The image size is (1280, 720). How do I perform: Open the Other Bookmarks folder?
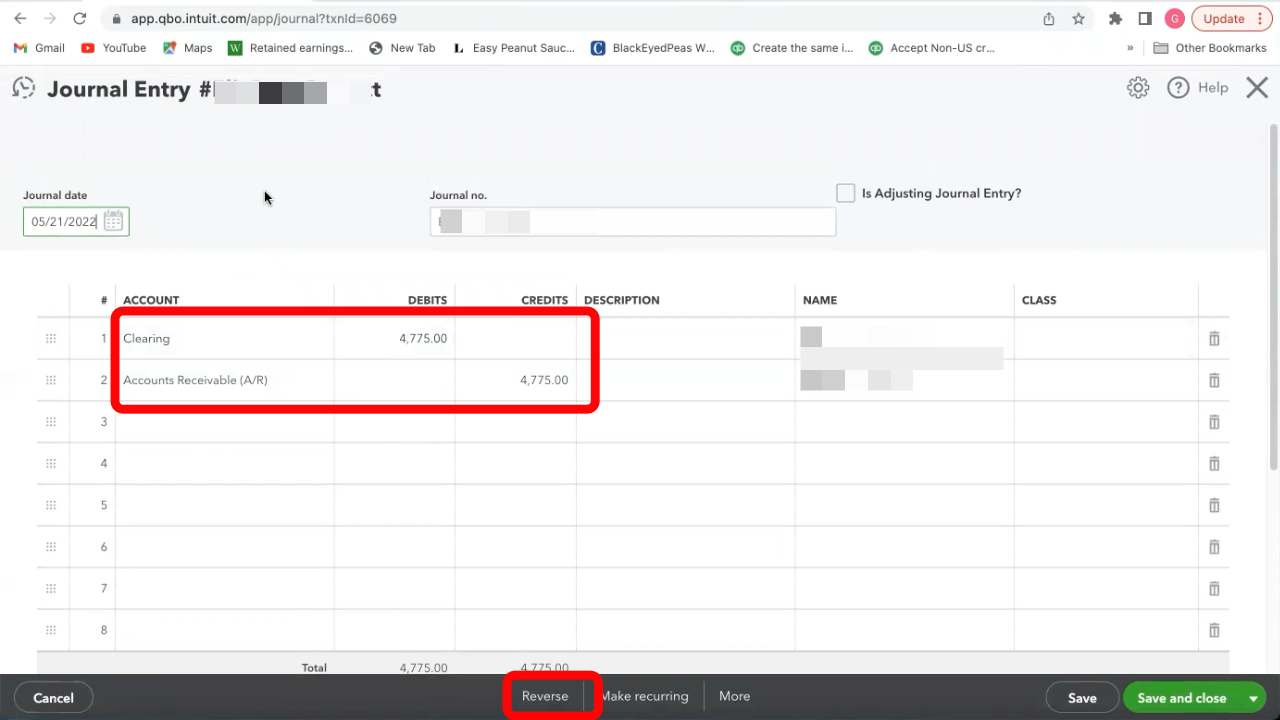pyautogui.click(x=1210, y=48)
